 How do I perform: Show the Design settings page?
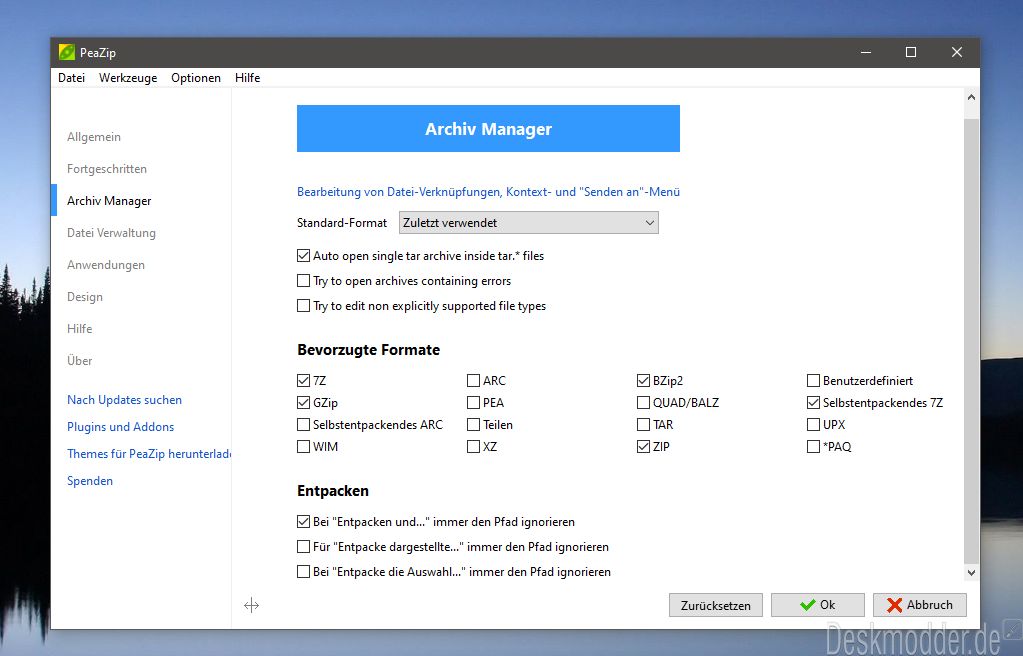[x=85, y=297]
